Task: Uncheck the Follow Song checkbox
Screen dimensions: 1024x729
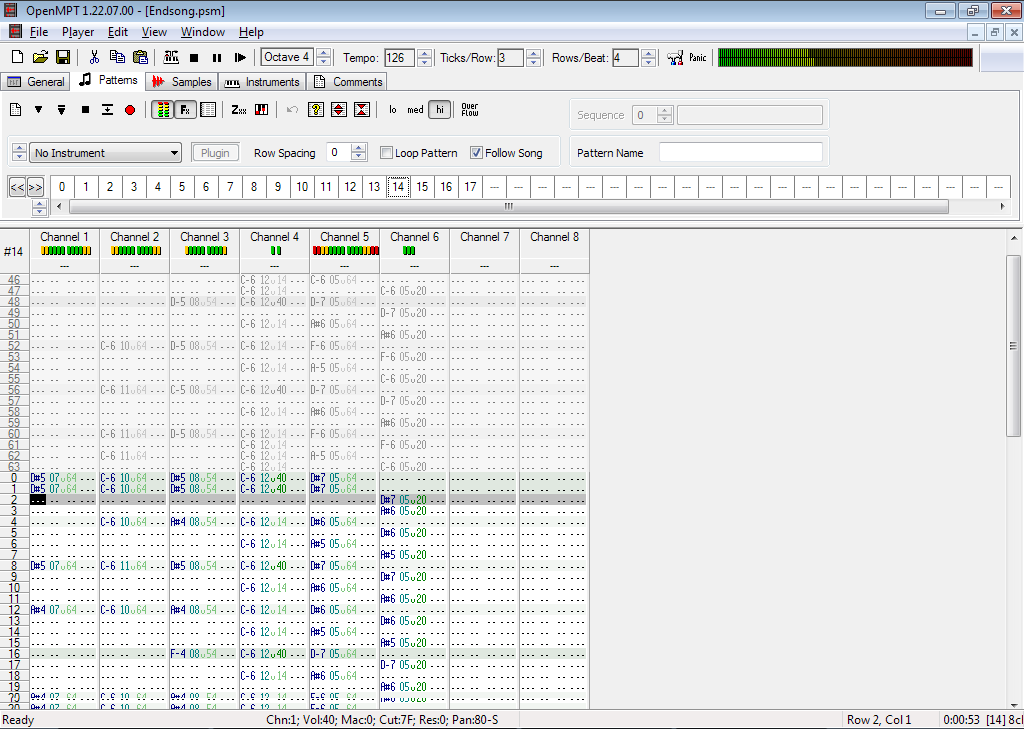Action: tap(477, 153)
